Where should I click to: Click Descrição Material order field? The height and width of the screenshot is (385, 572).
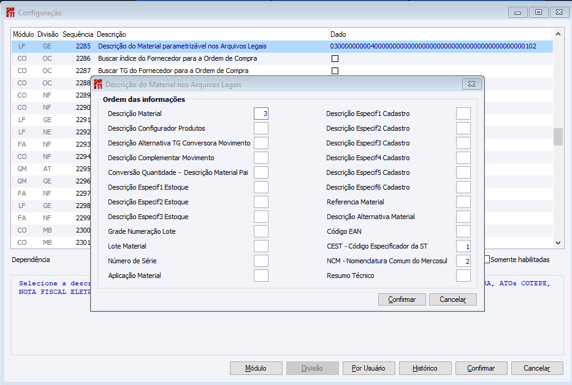pos(261,113)
